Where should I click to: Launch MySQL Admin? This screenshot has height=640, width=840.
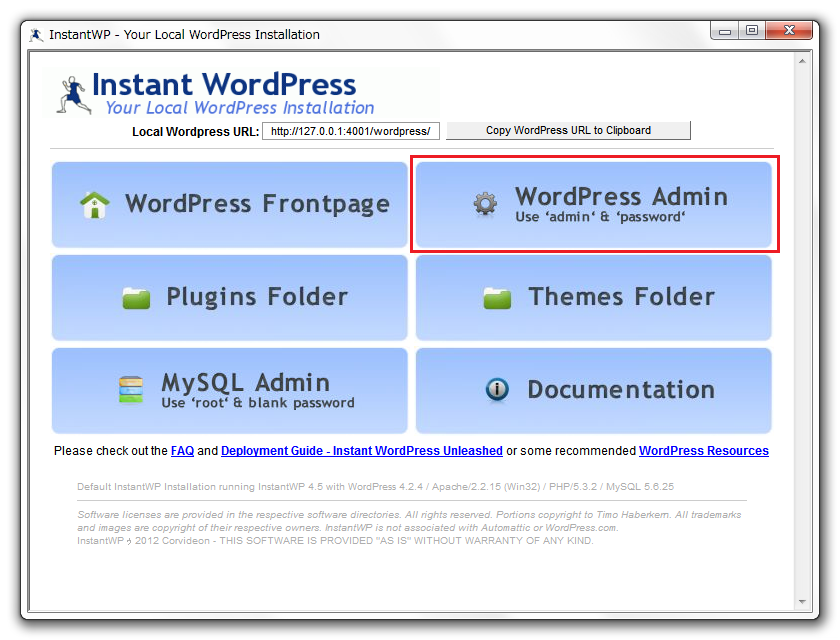(x=230, y=390)
